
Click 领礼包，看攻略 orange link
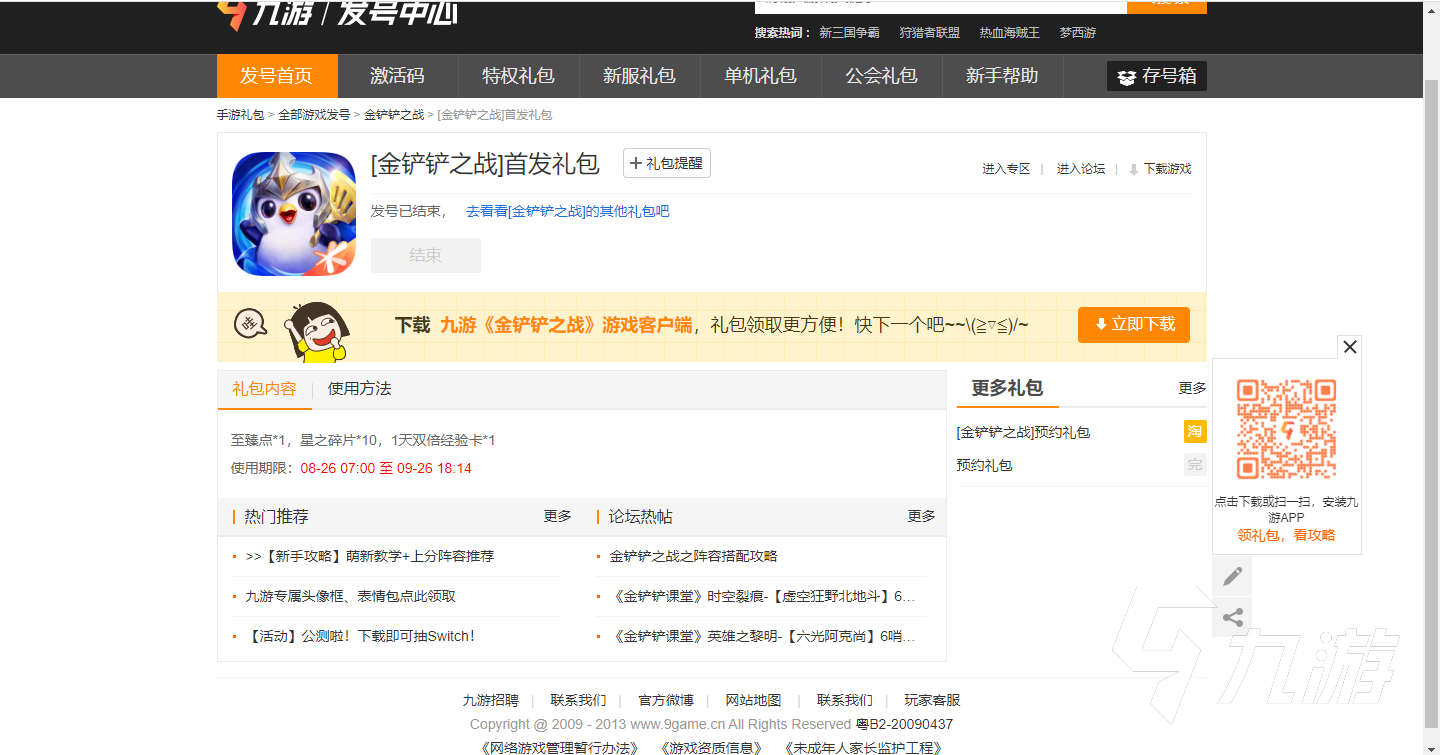[x=1286, y=535]
